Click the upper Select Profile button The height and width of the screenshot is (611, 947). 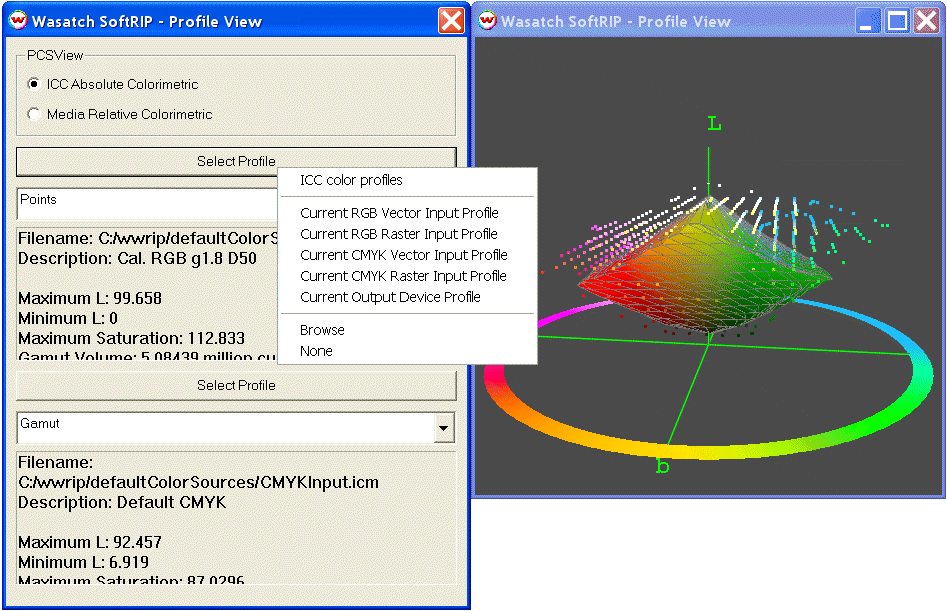(236, 162)
